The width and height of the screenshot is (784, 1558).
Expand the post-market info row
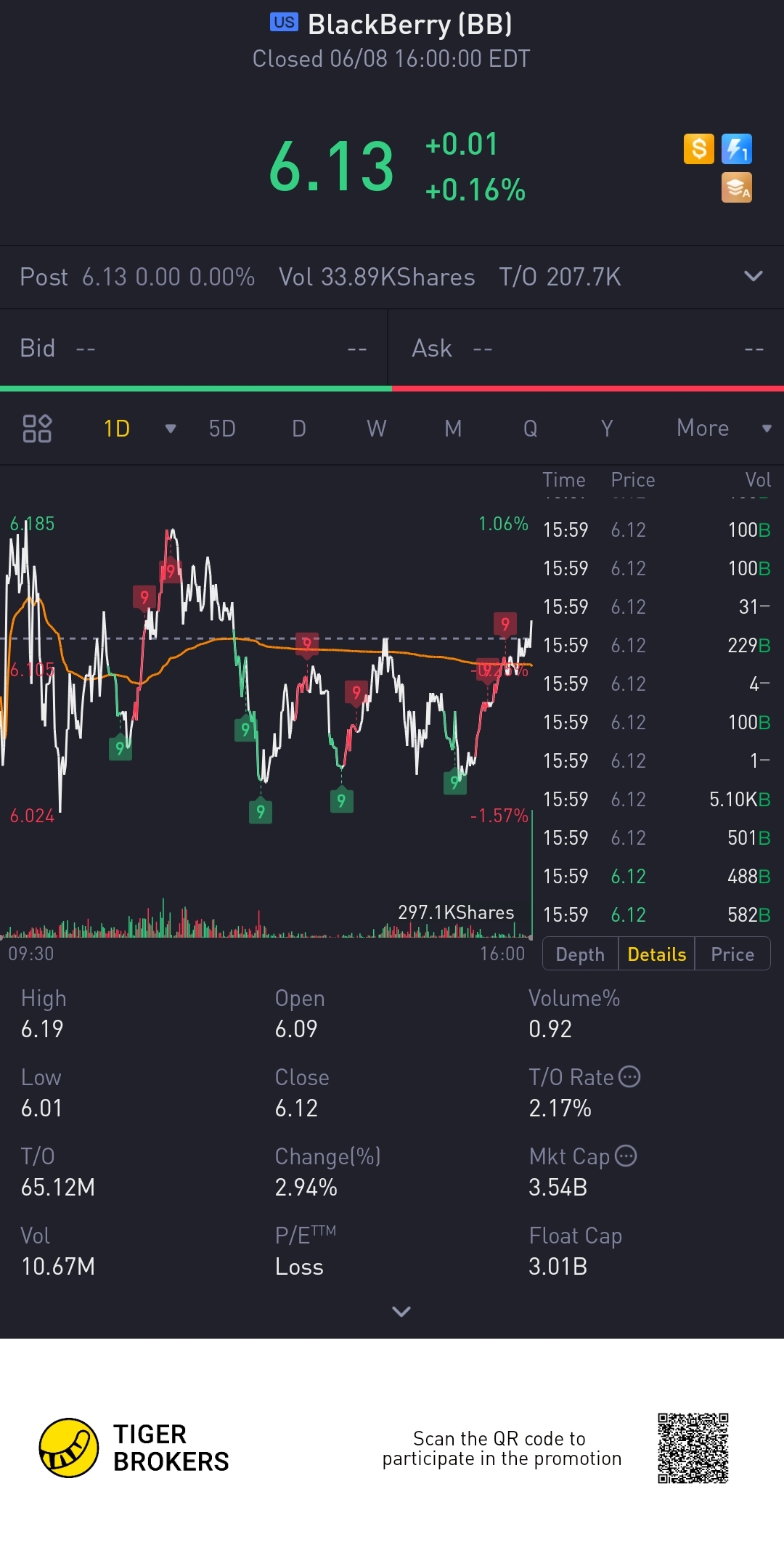(x=754, y=277)
